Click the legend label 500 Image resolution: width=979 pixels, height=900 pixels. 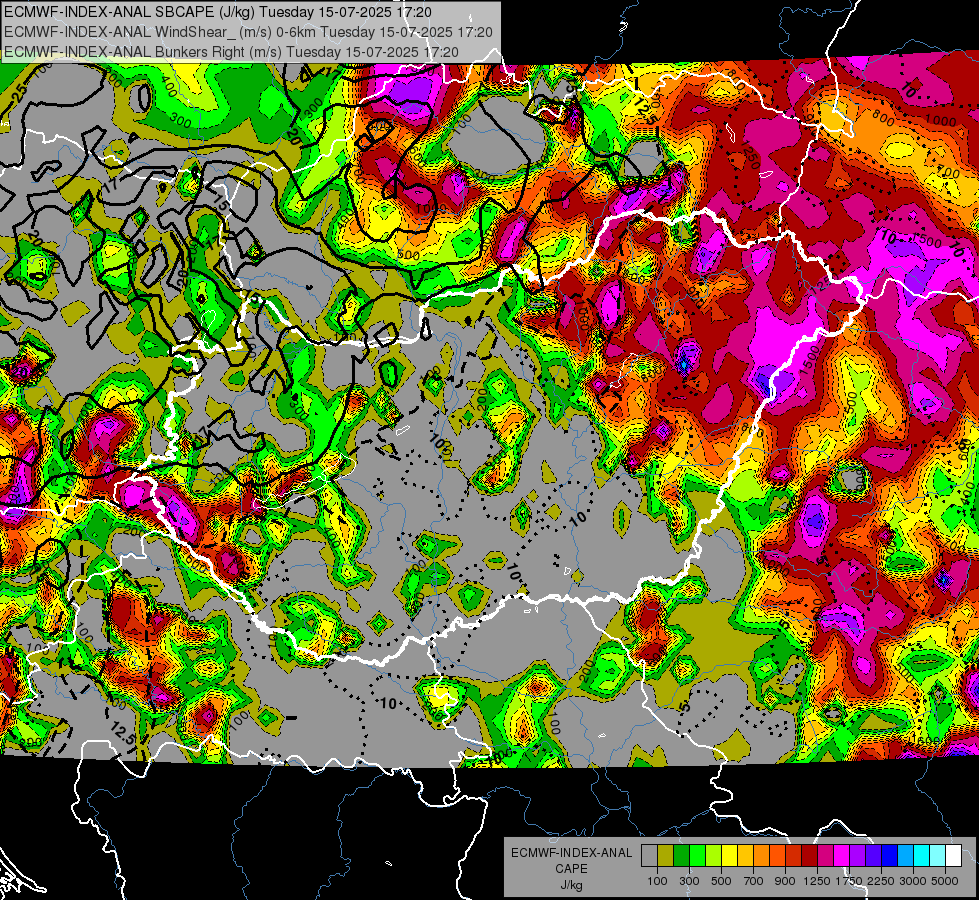721,881
